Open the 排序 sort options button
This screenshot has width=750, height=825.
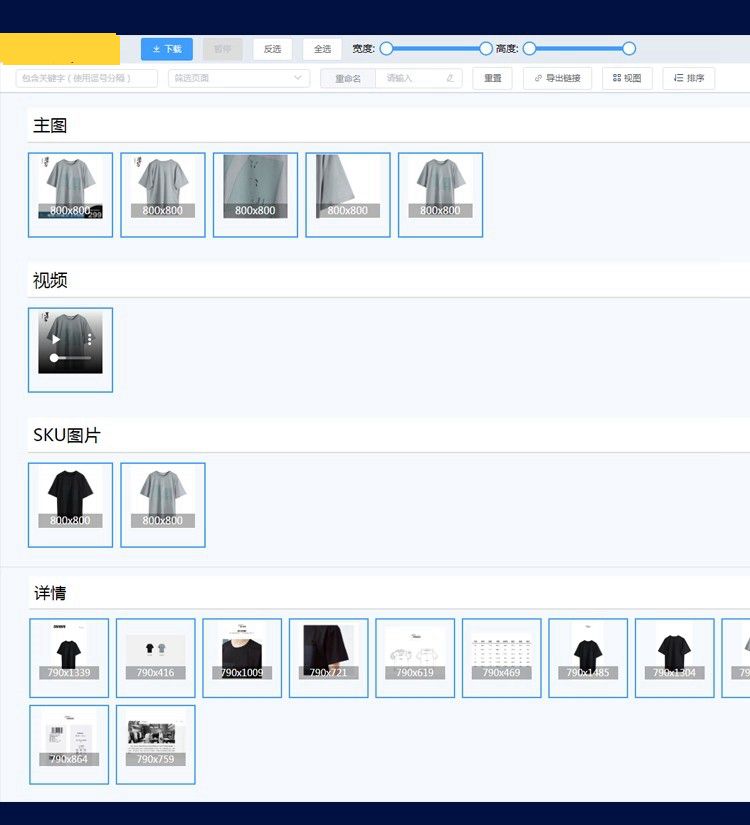[688, 78]
